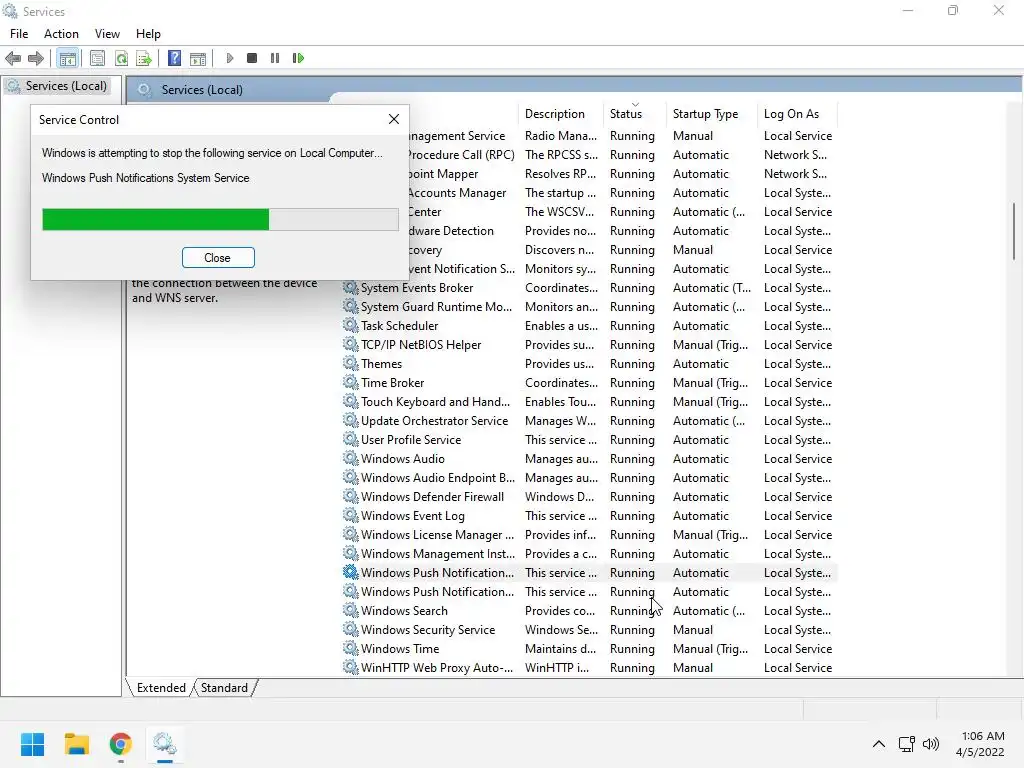Start the service with the play icon

click(x=230, y=58)
